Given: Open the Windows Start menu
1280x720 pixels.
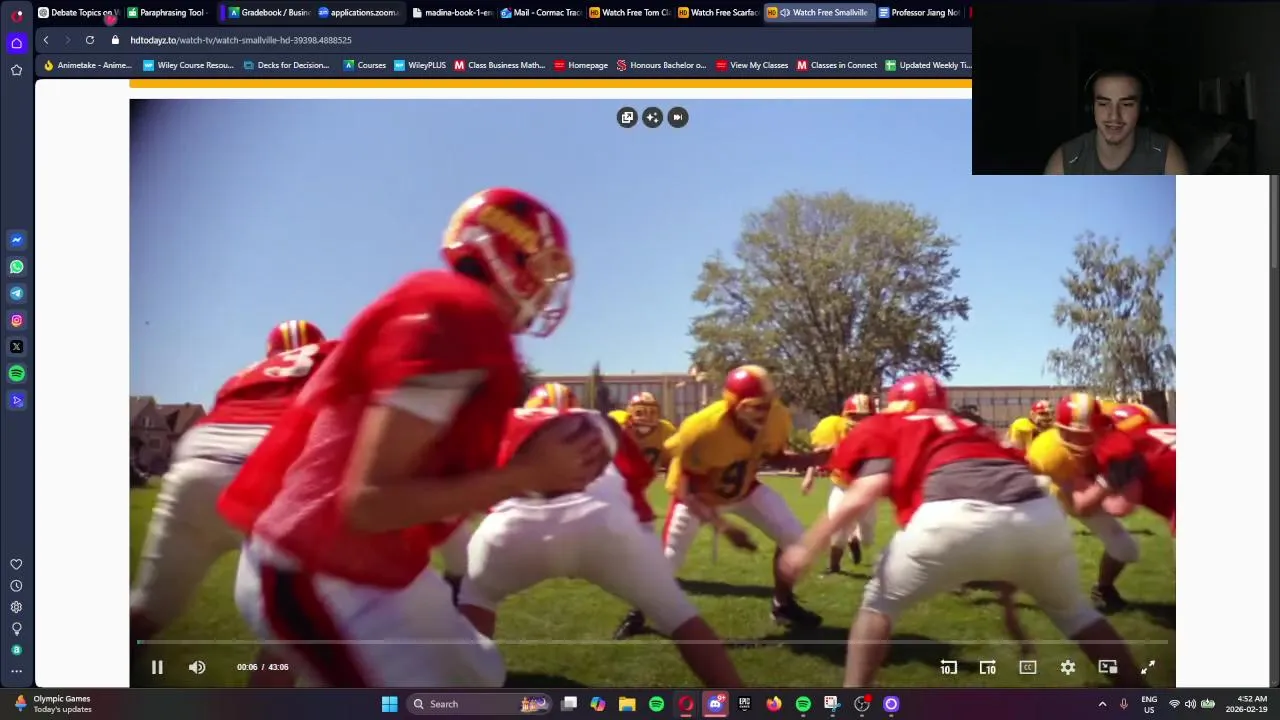Looking at the screenshot, I should pyautogui.click(x=389, y=704).
